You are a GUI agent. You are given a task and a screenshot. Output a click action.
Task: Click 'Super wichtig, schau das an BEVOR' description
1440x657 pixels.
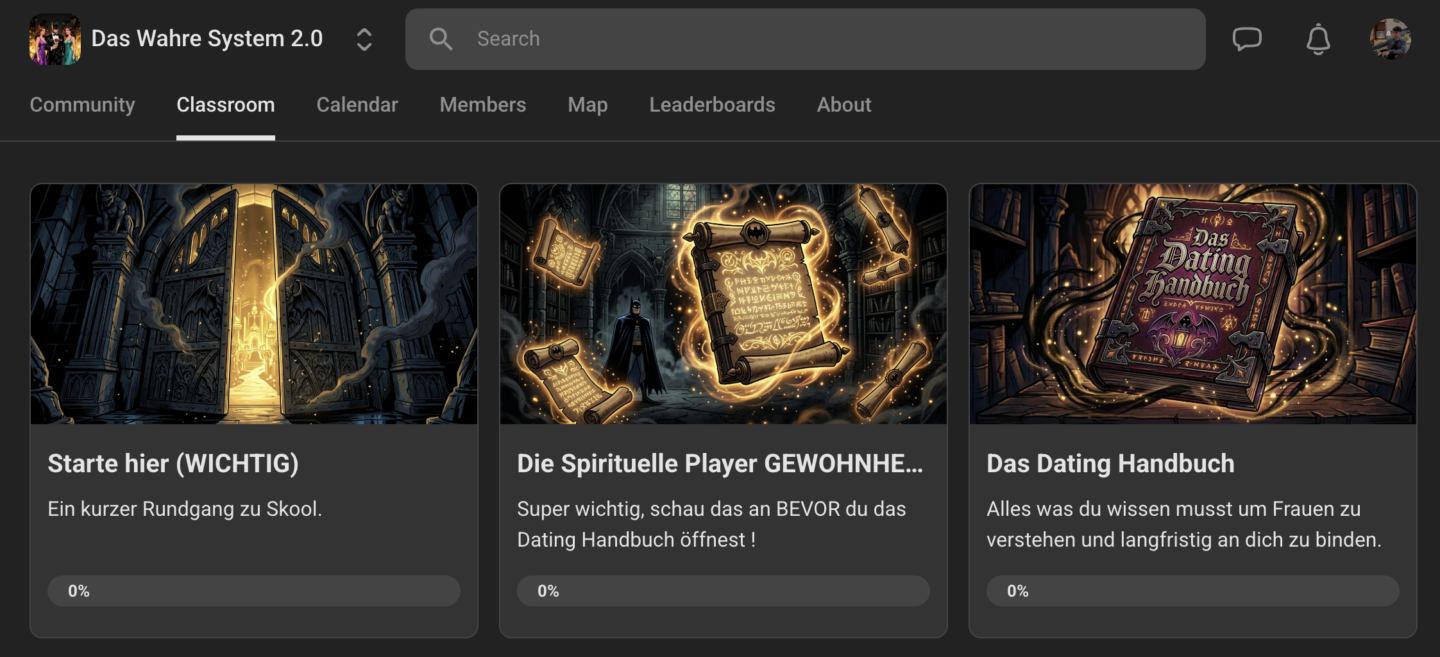click(x=711, y=524)
